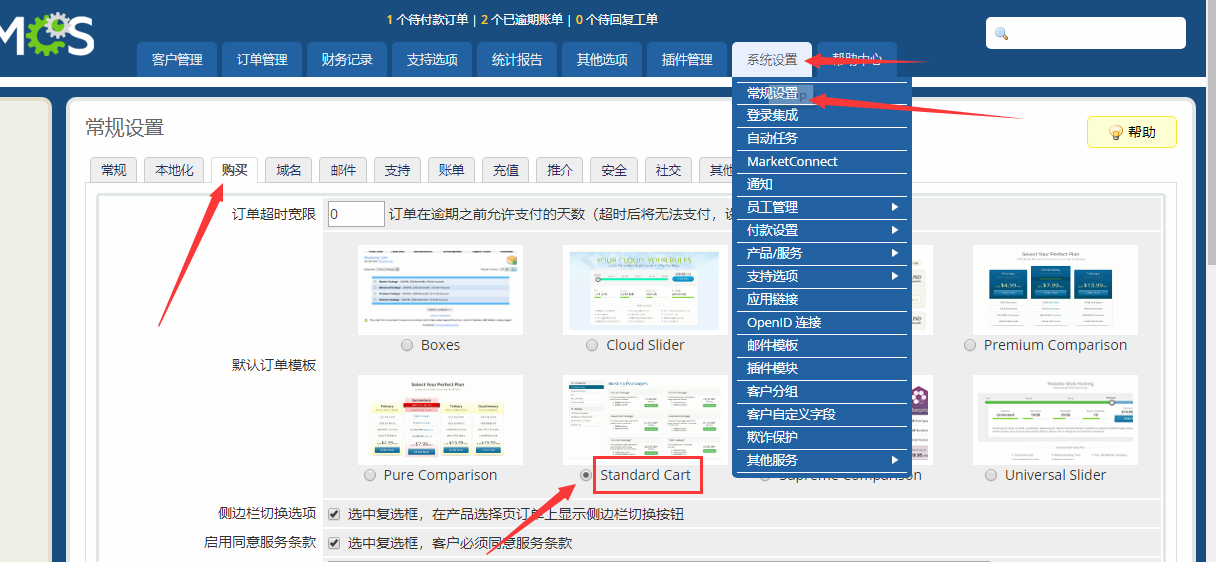Pick the Pure Comparison radio option

click(x=371, y=475)
